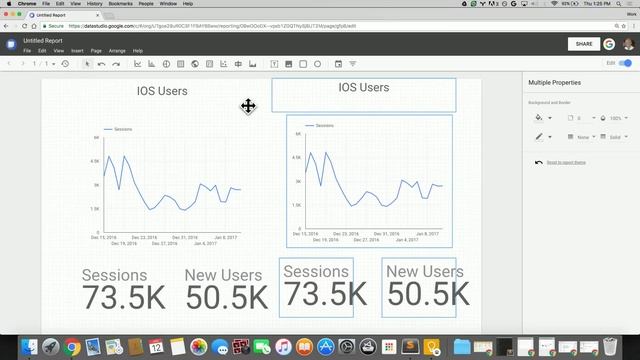Click the Data Studio home logo

(x=11, y=44)
